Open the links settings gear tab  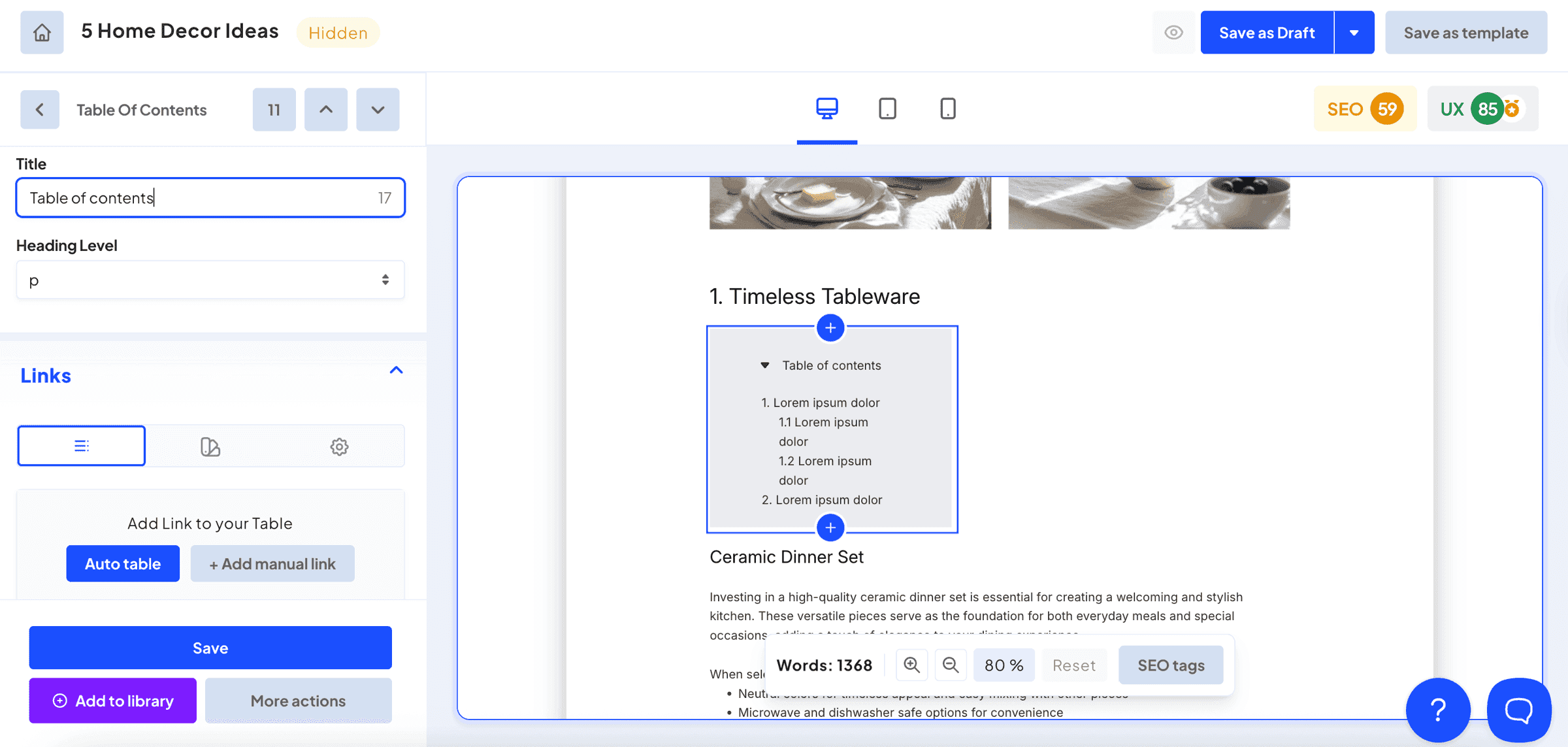(x=339, y=446)
